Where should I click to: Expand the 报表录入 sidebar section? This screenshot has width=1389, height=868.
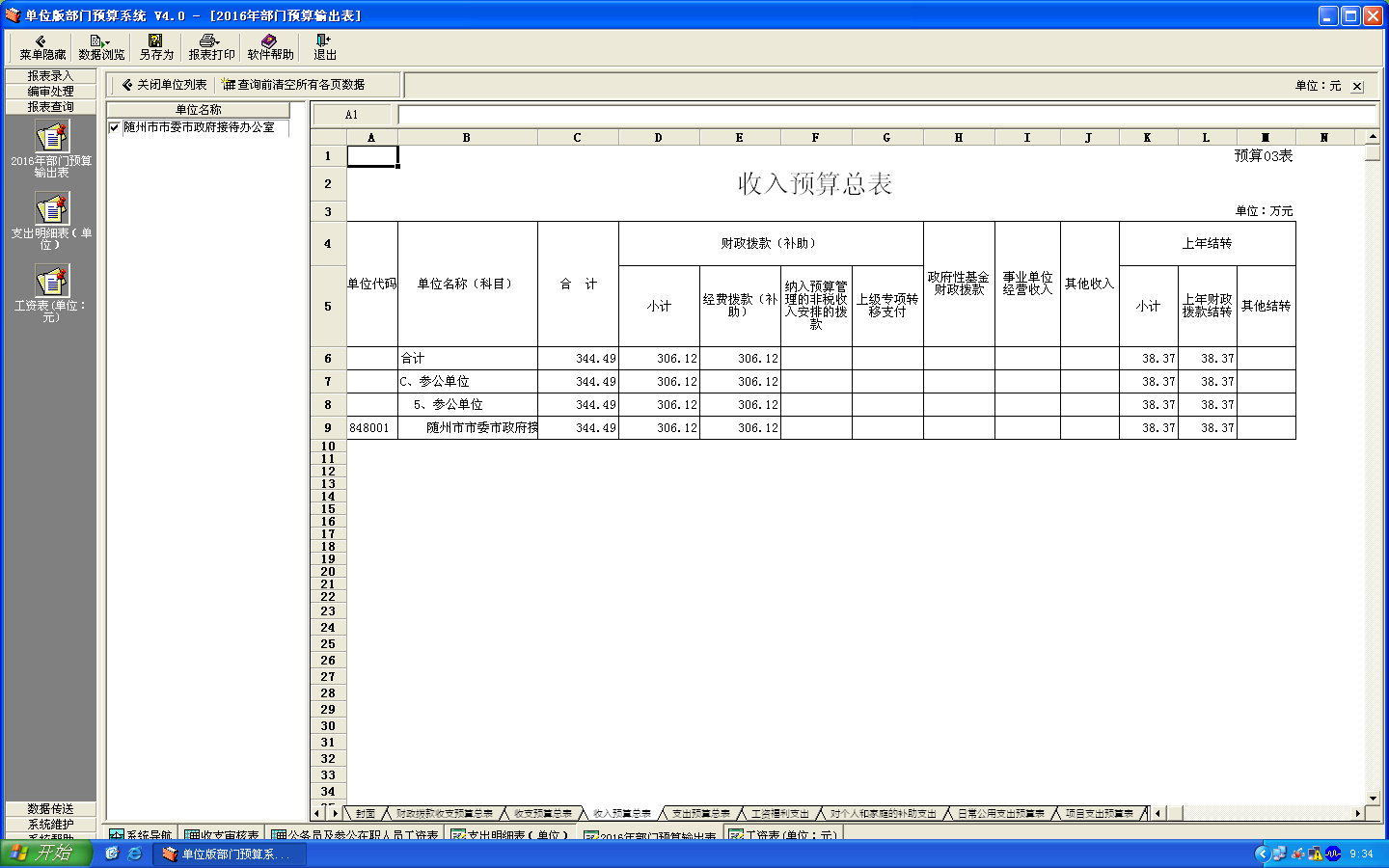click(x=50, y=76)
